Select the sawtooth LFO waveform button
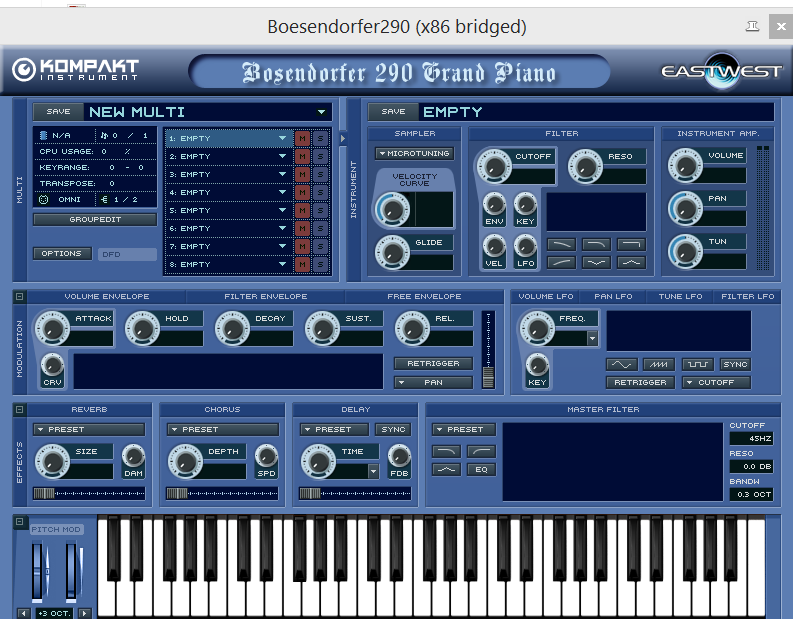This screenshot has height=619, width=793. click(658, 364)
